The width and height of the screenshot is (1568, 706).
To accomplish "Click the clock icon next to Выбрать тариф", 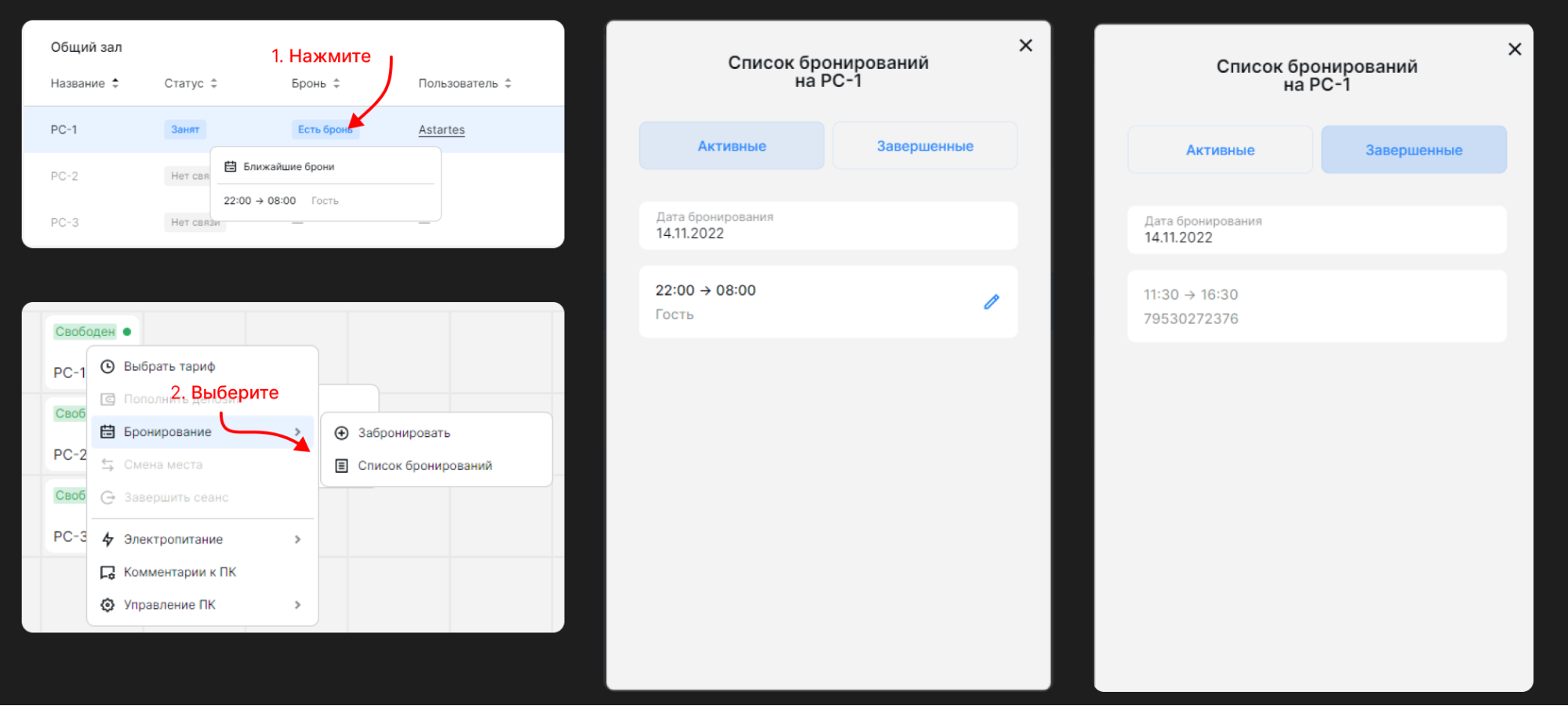I will (108, 366).
